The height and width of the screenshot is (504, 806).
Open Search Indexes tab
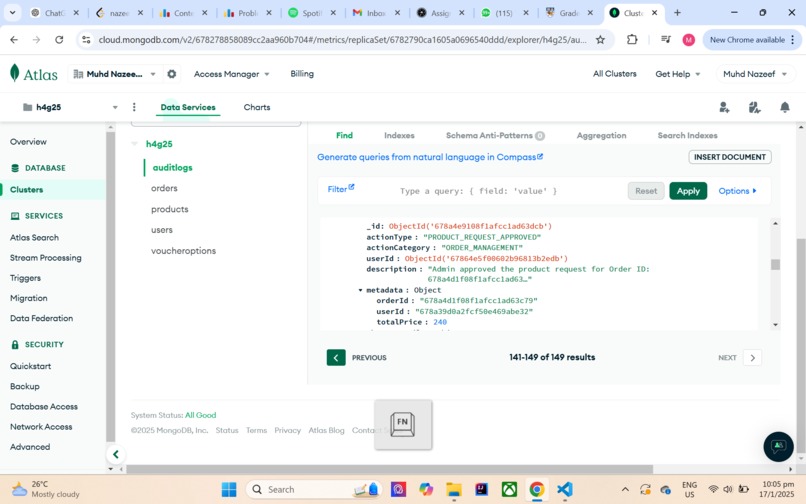[x=687, y=135]
